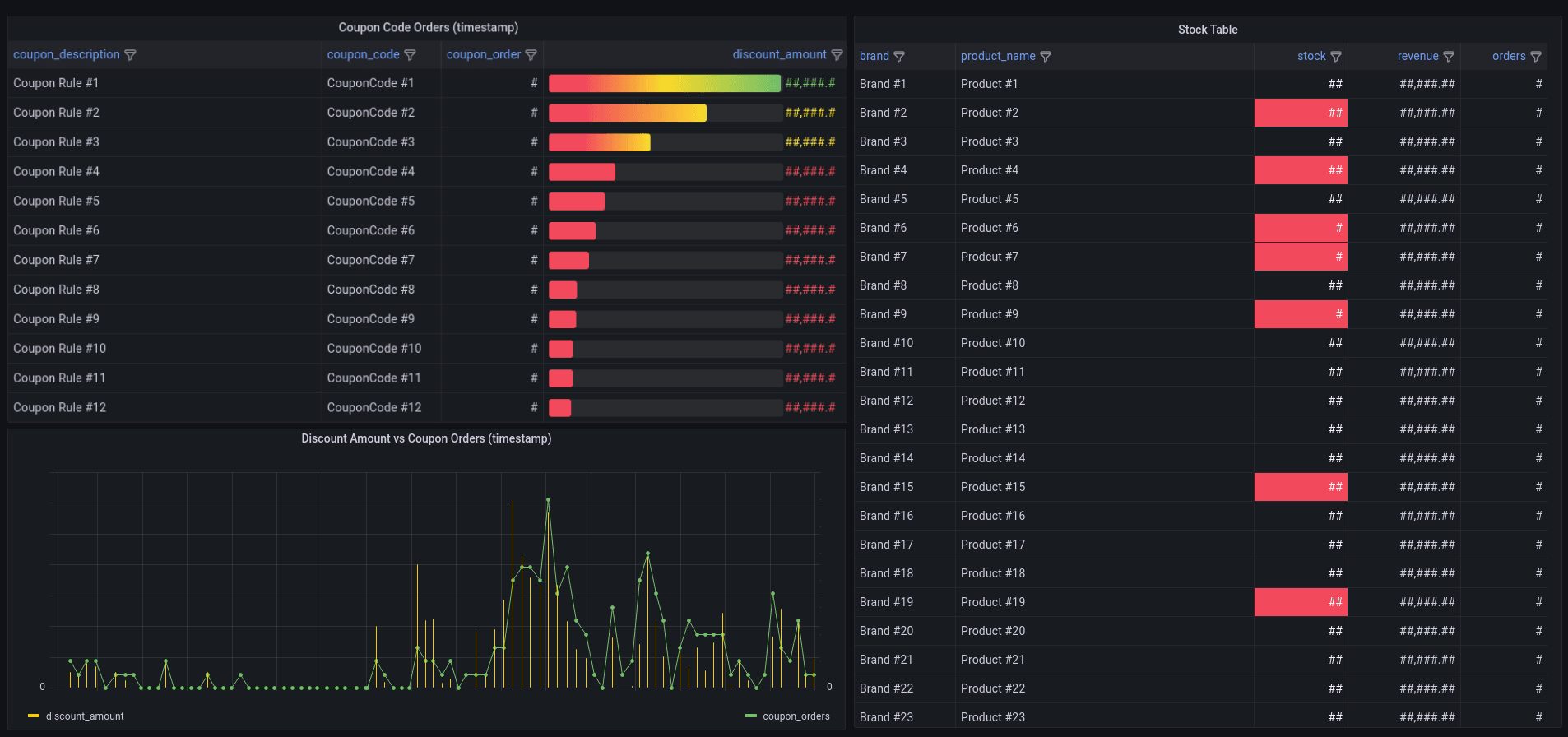Sort stock table by revenue header

coord(1417,57)
